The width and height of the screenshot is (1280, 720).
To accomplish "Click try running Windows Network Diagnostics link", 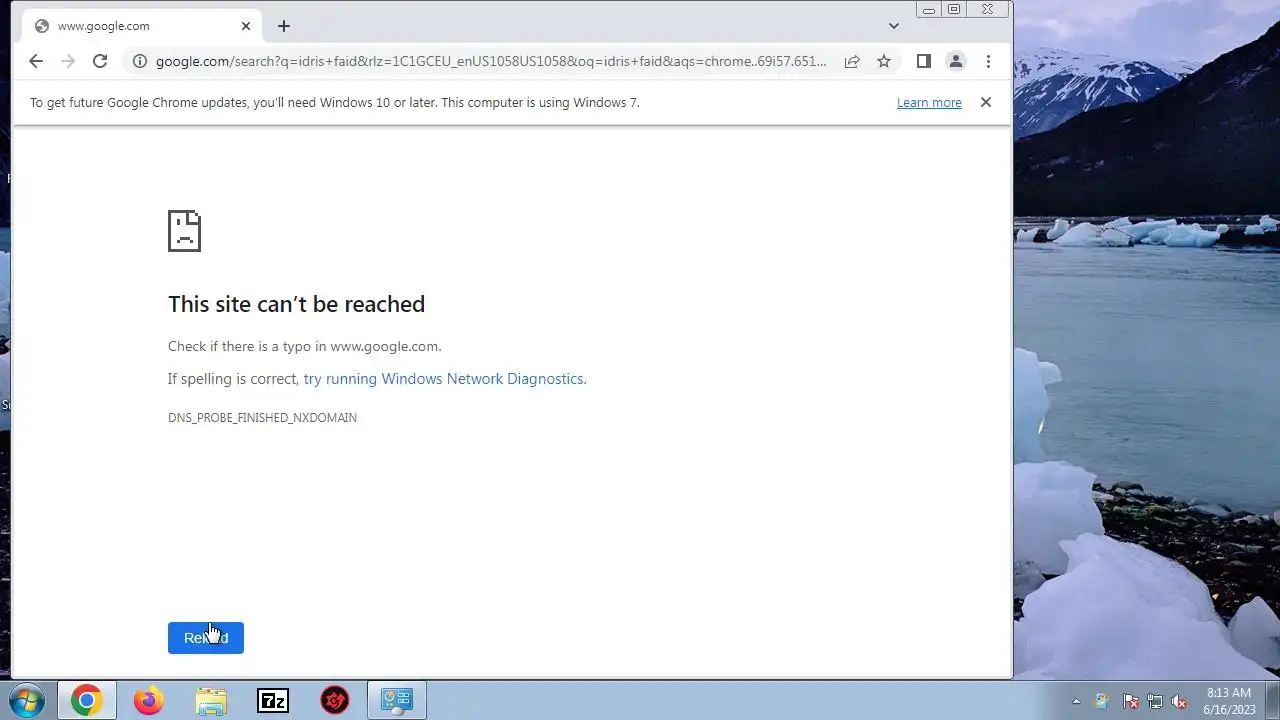I will [445, 379].
